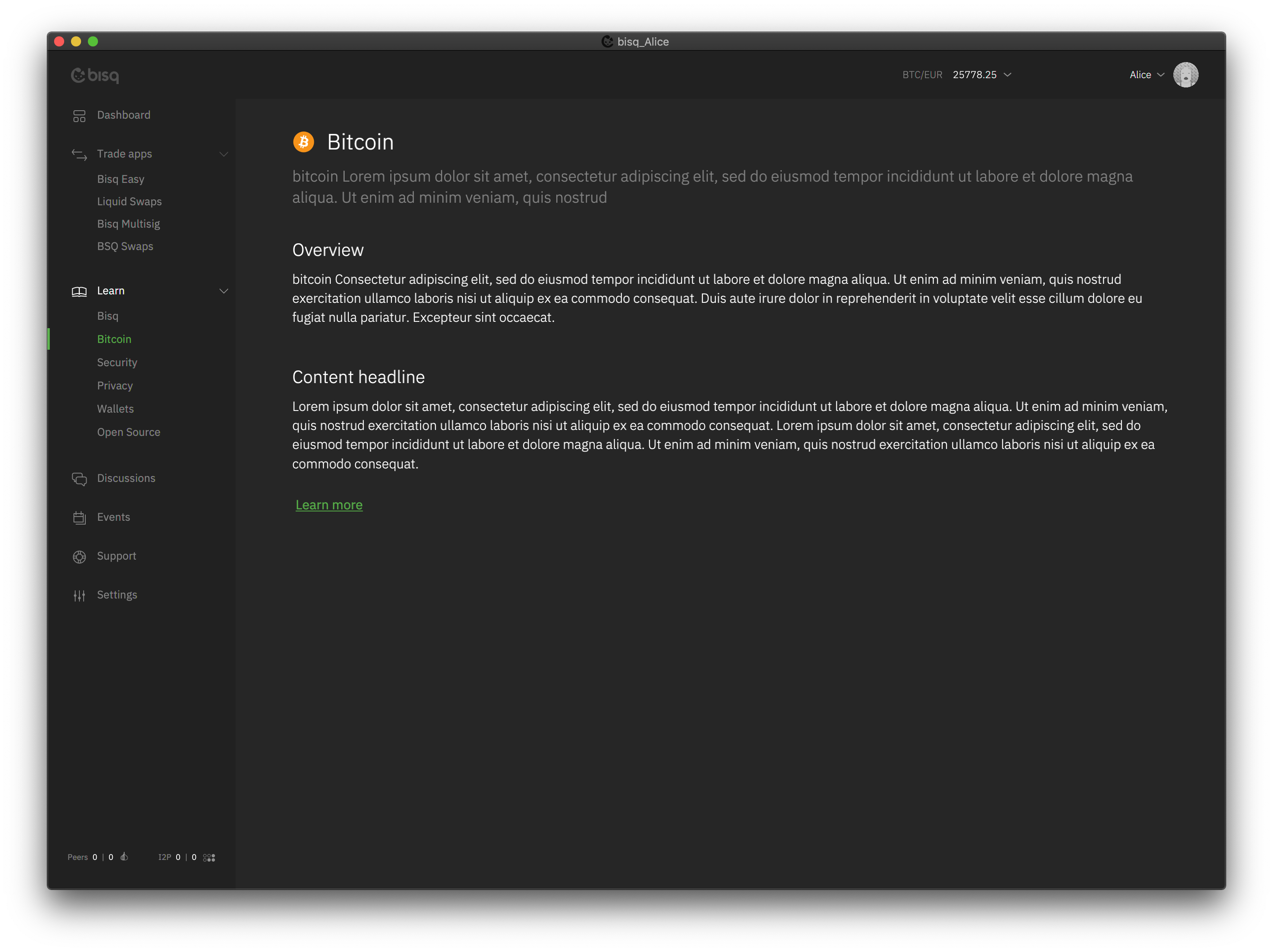Open the Dashboard menu item
This screenshot has height=952, width=1273.
pos(124,115)
